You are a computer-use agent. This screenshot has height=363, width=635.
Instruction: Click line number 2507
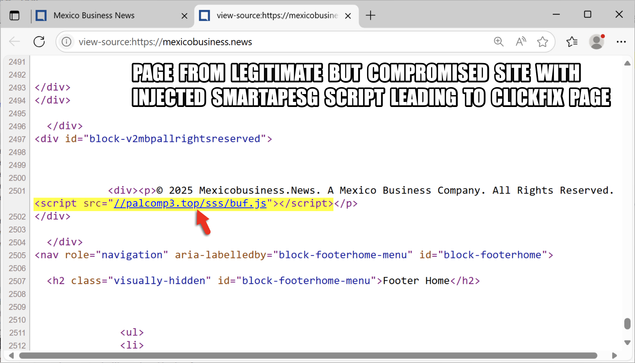tap(17, 281)
